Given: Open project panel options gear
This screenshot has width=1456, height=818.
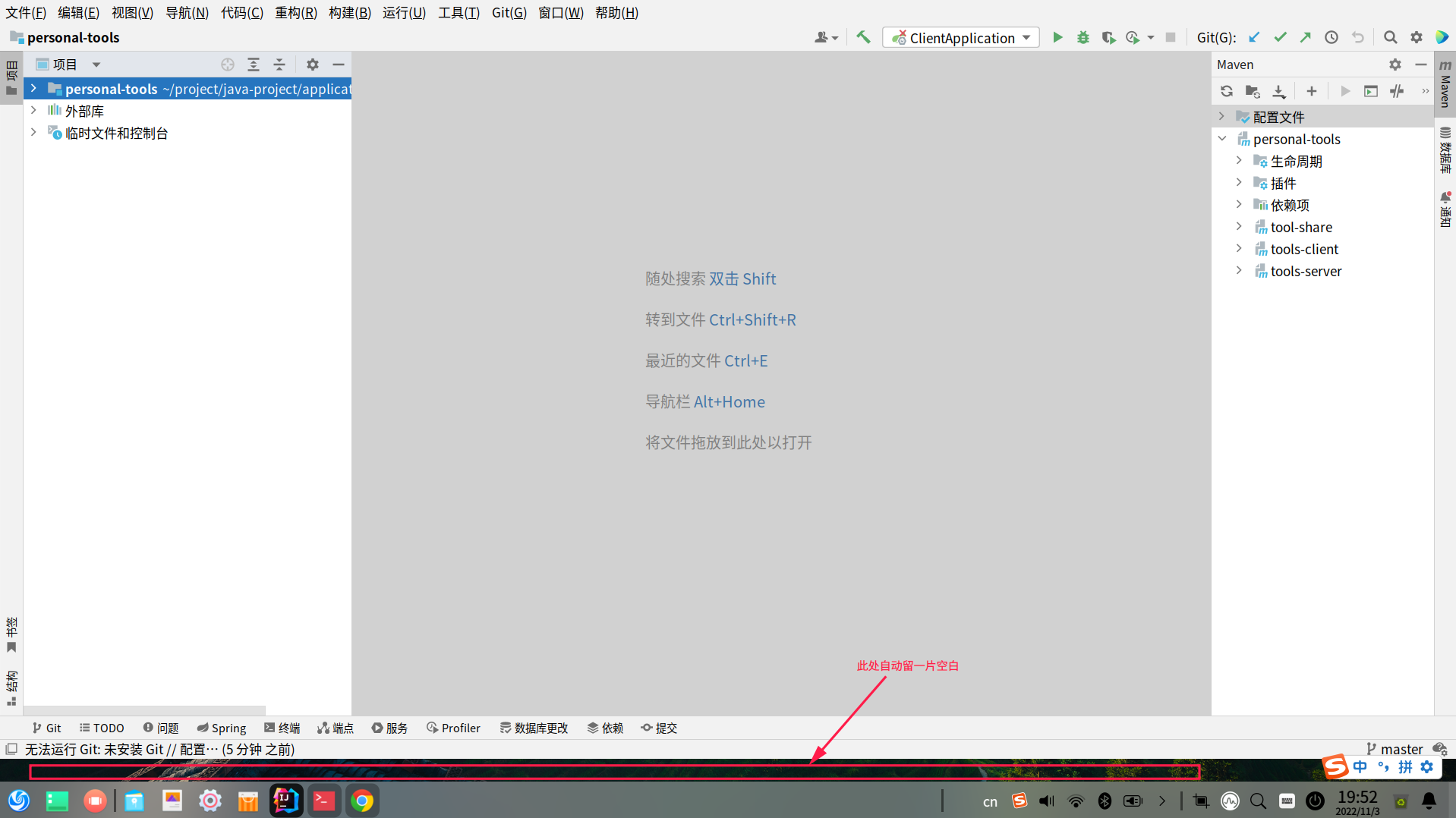Looking at the screenshot, I should tap(313, 64).
